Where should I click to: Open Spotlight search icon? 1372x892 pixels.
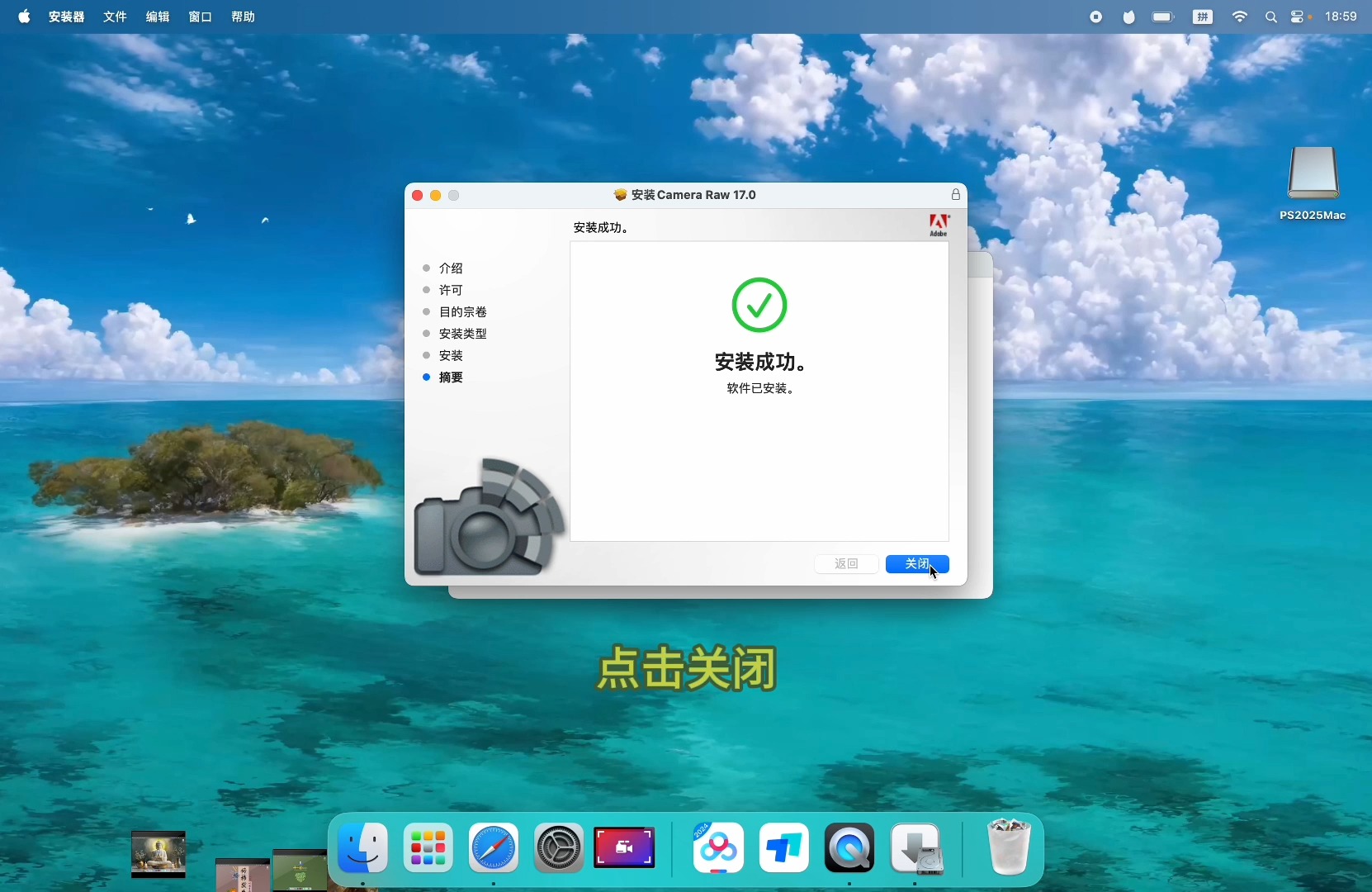[1271, 17]
